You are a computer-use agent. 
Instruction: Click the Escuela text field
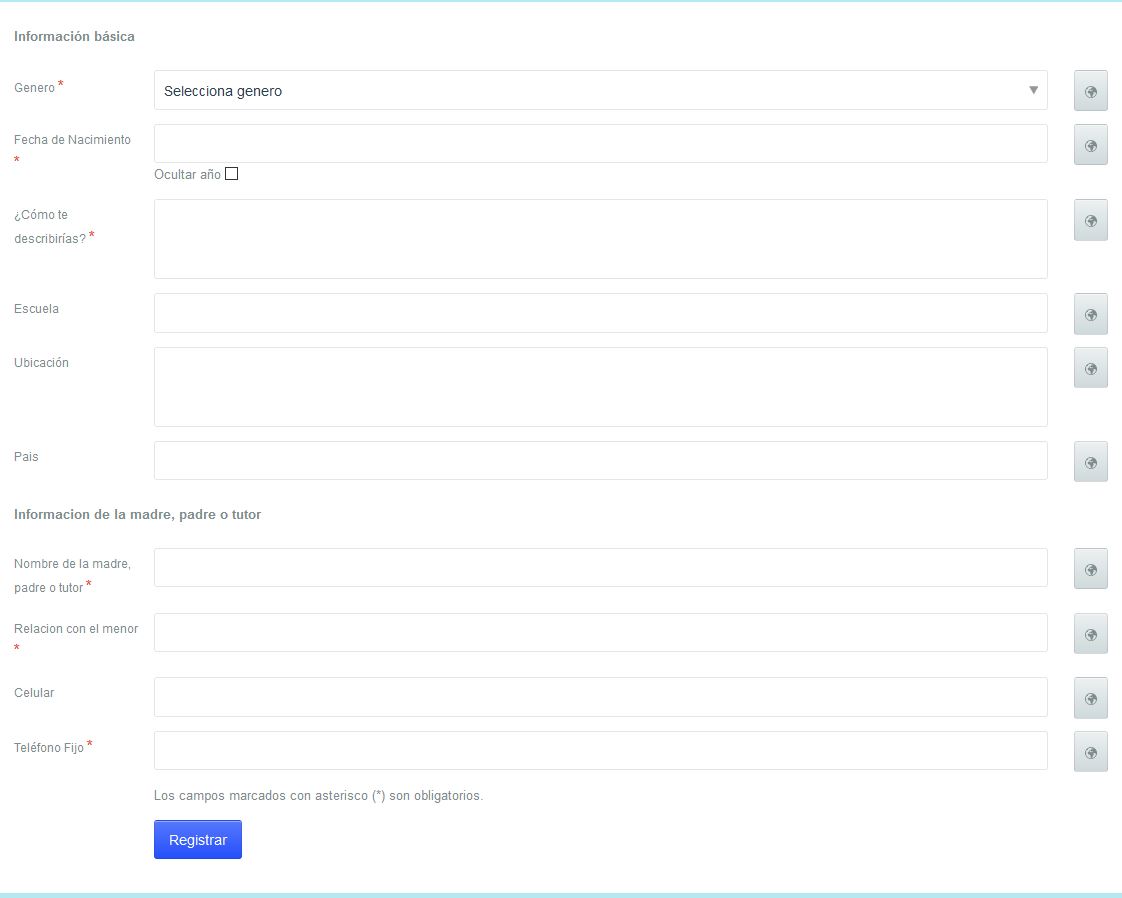tap(600, 313)
